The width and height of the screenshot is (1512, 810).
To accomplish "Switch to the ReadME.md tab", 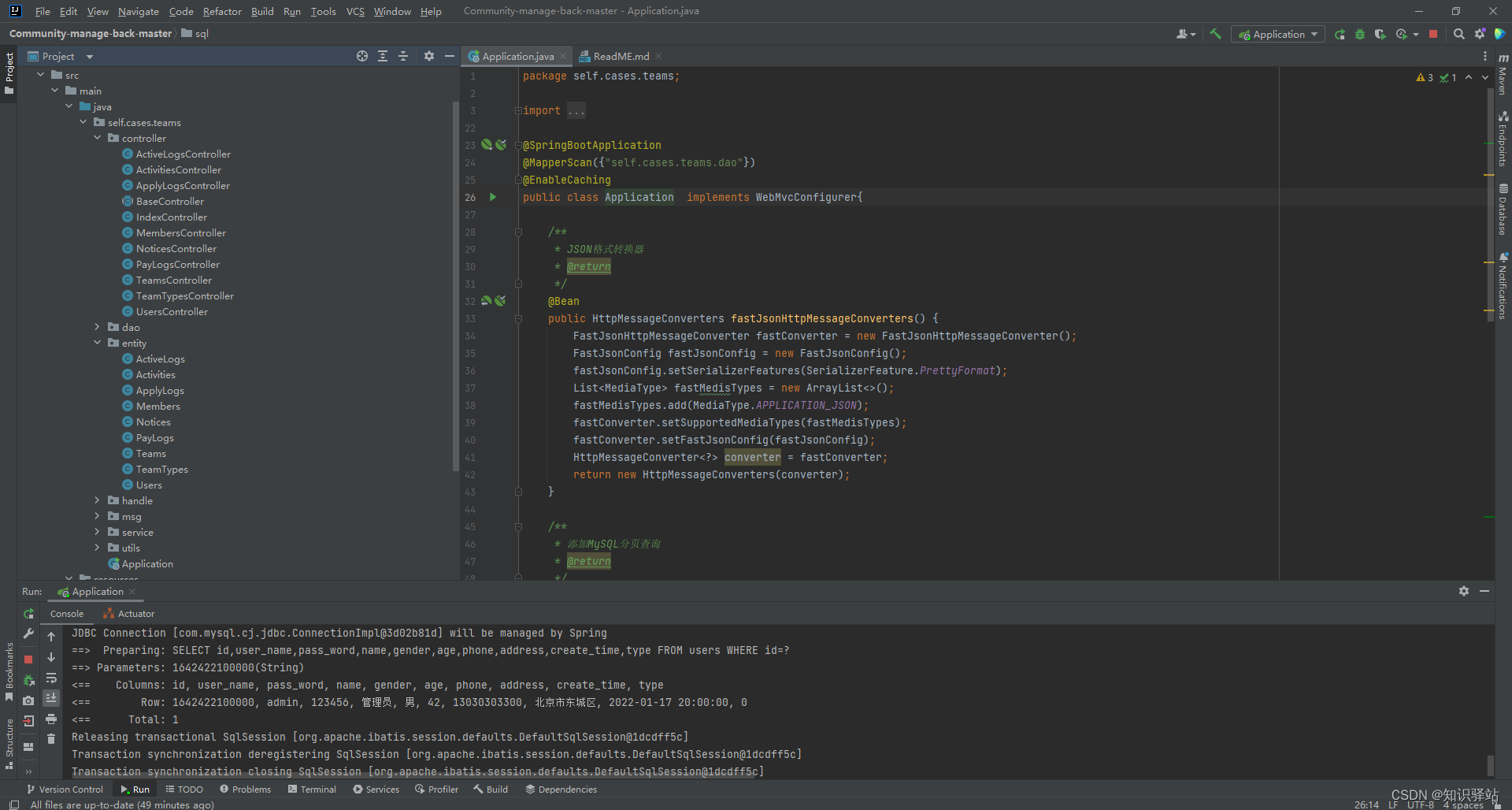I will pos(621,56).
